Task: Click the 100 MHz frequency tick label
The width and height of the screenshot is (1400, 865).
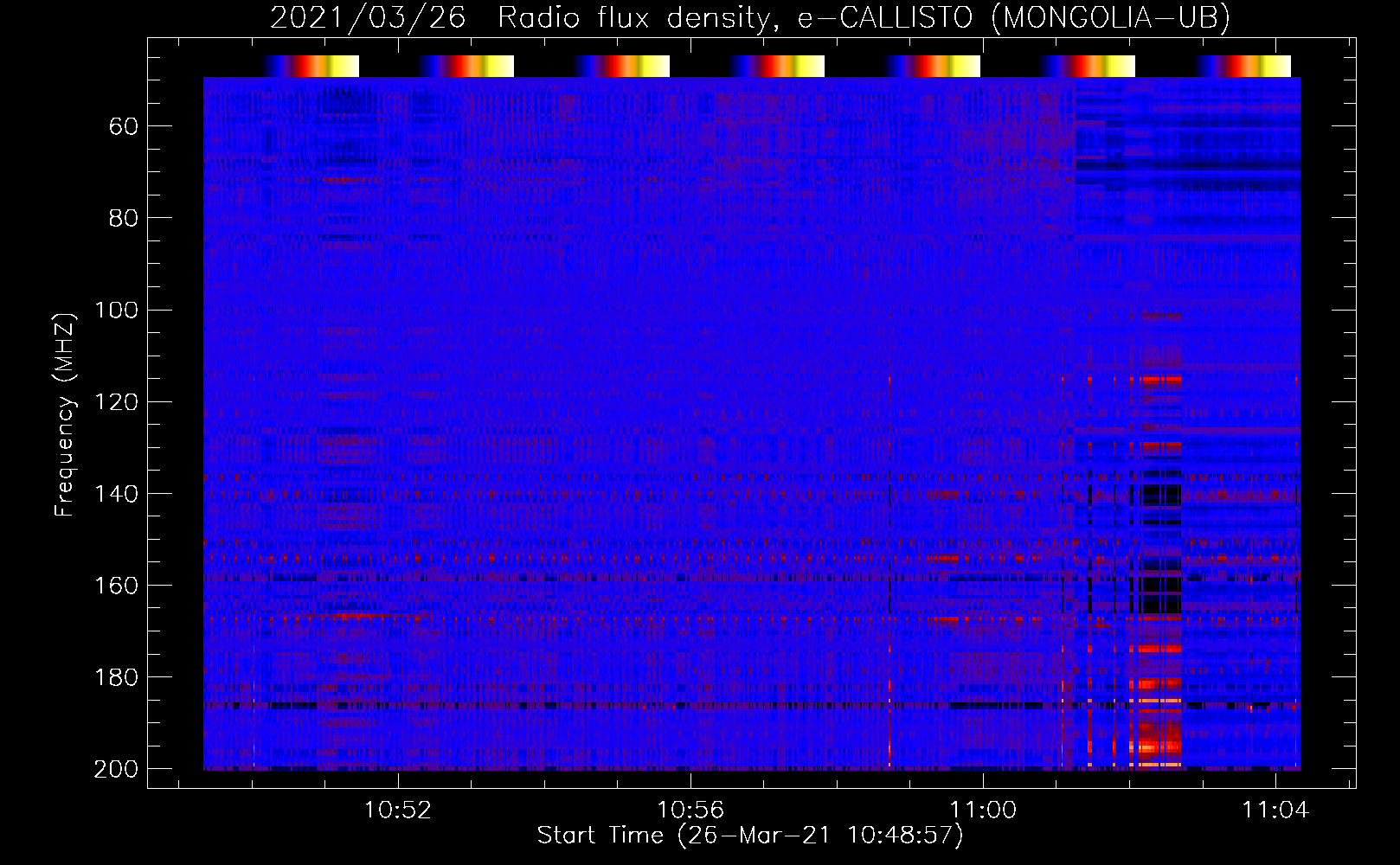Action: pos(116,311)
